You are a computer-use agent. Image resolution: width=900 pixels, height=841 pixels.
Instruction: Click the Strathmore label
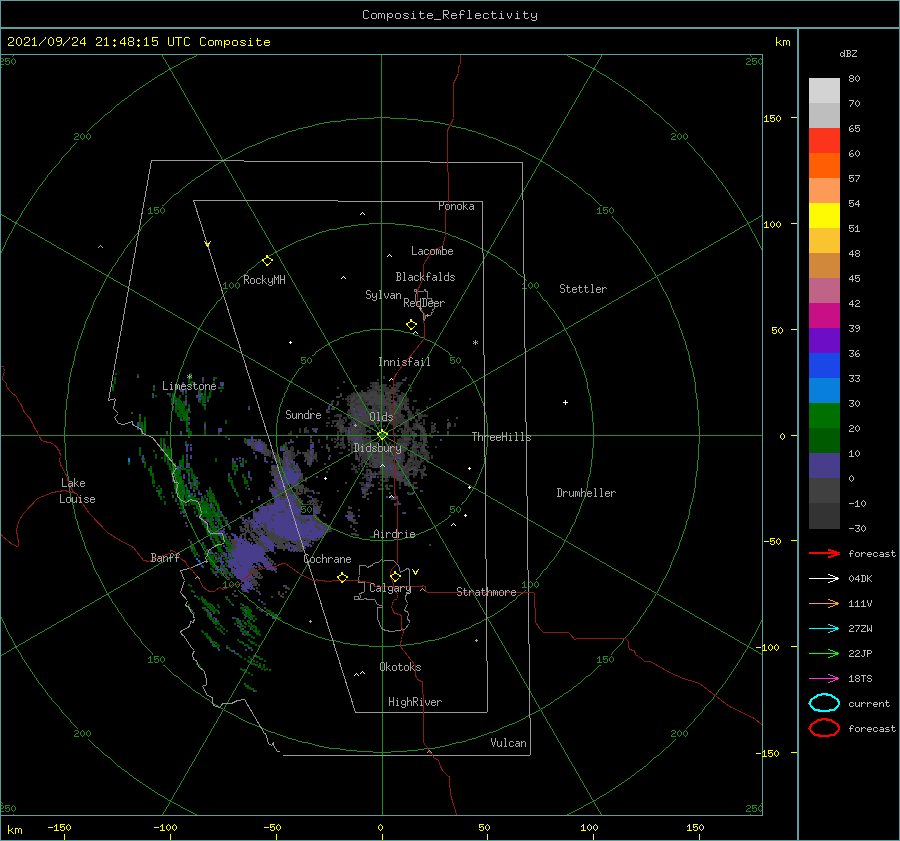(x=486, y=592)
